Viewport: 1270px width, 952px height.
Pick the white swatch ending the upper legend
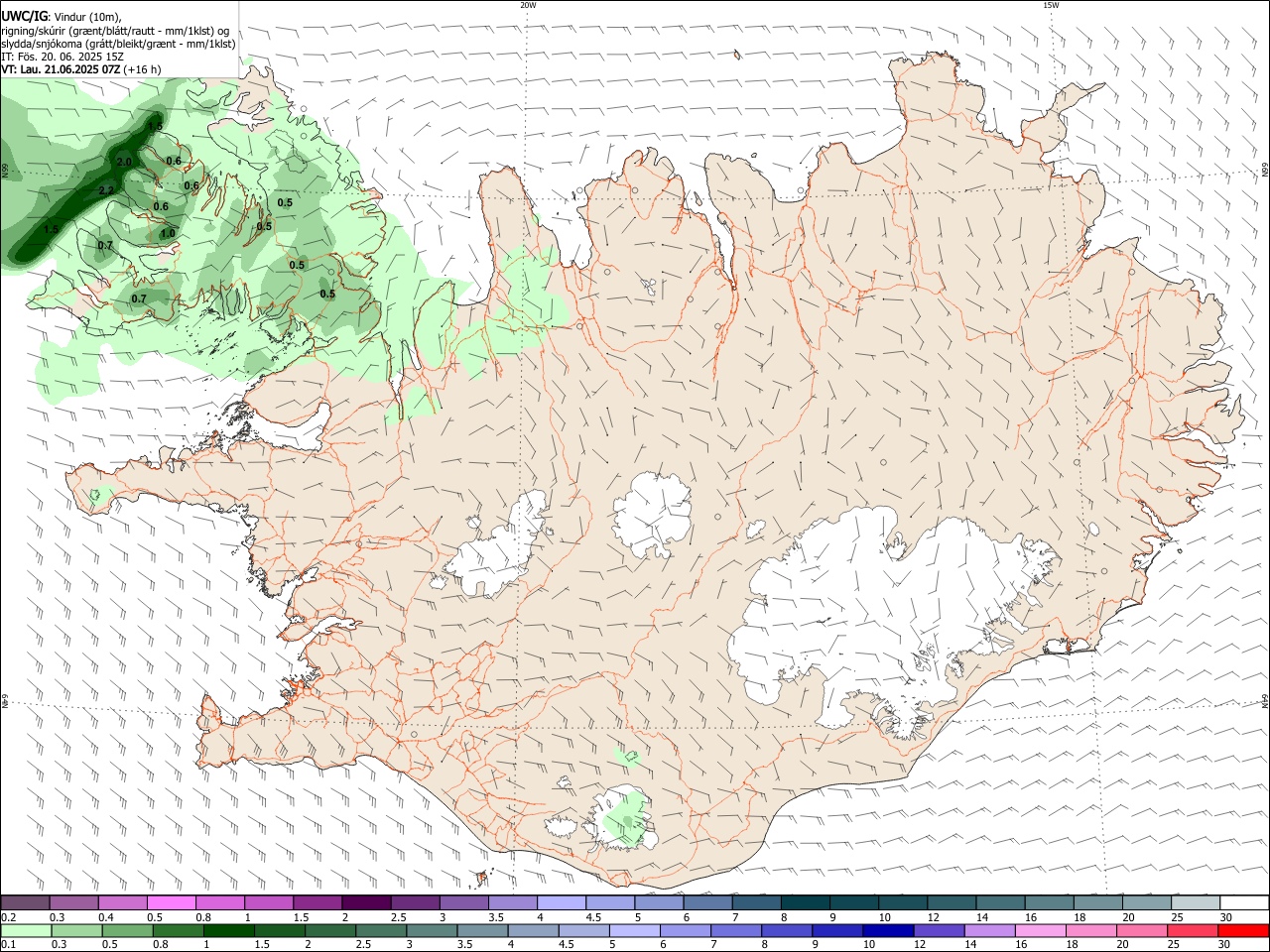pyautogui.click(x=1243, y=903)
